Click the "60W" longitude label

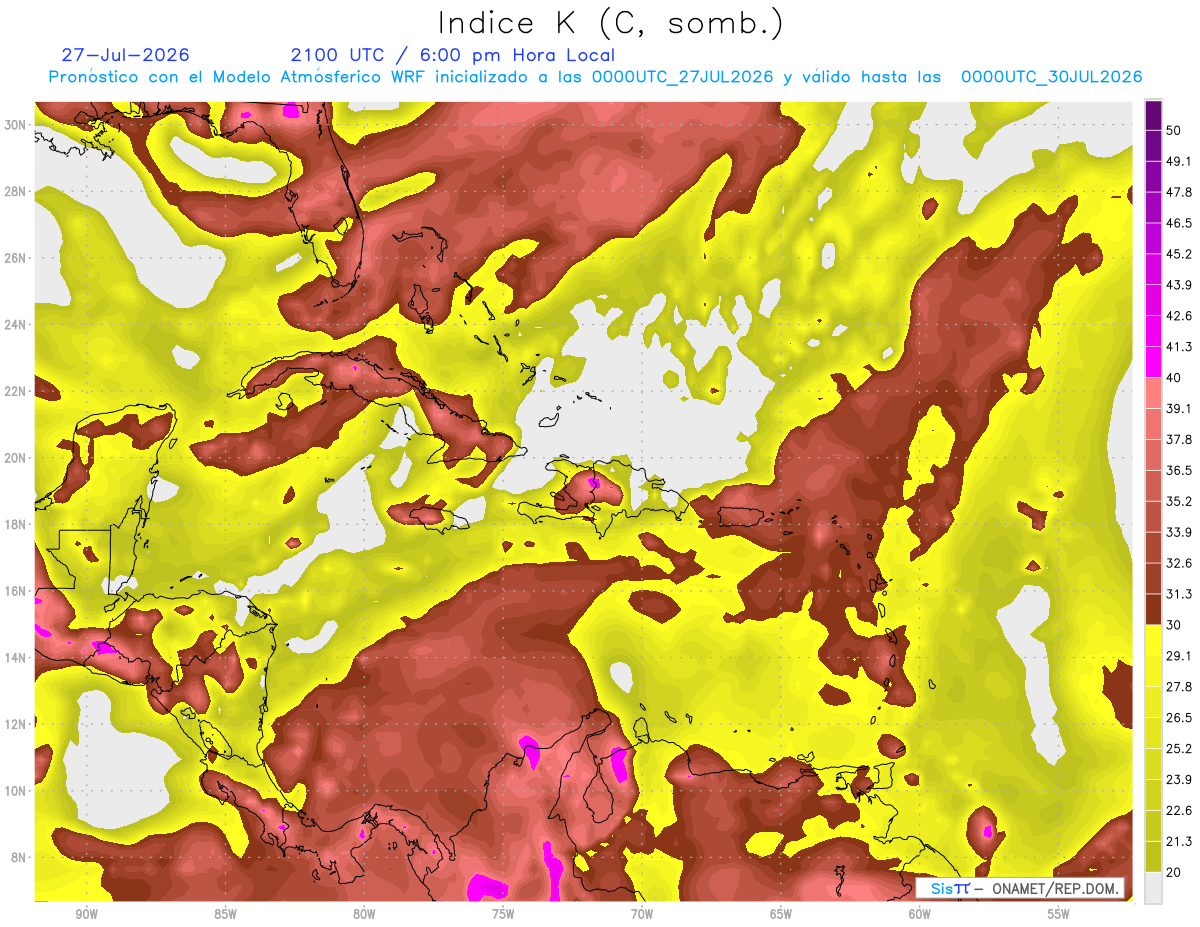[x=920, y=915]
